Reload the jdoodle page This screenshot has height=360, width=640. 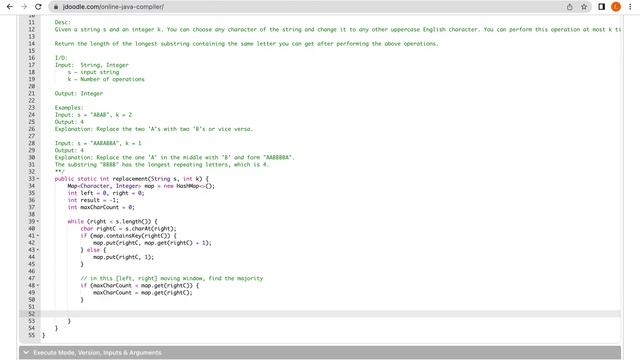[x=38, y=7]
